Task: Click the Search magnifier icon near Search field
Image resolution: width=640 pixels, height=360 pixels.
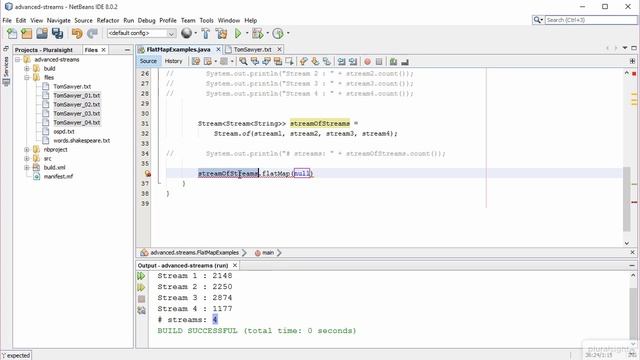Action: click(x=538, y=20)
